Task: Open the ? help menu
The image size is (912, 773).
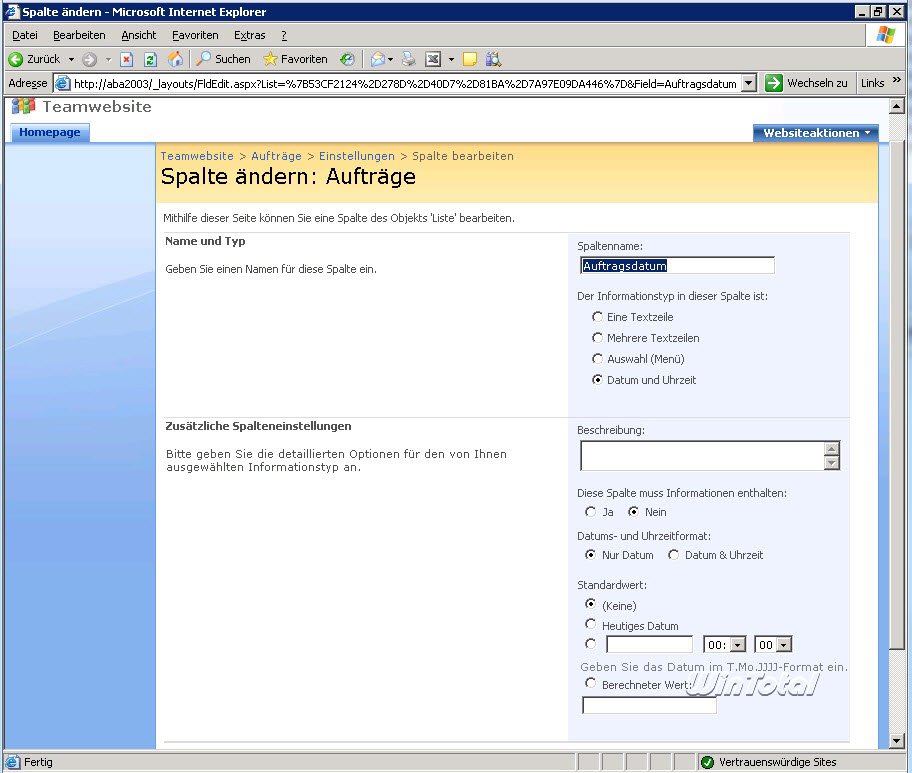Action: coord(284,35)
